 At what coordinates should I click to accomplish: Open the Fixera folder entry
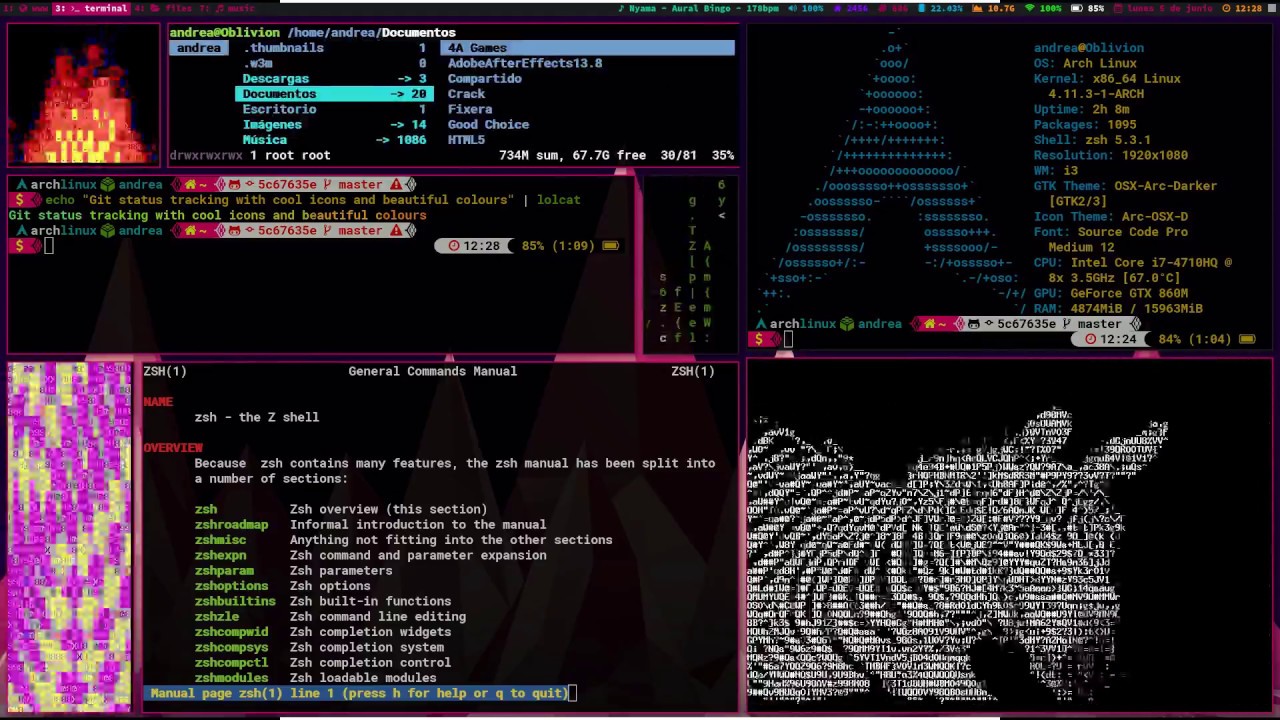pos(470,109)
